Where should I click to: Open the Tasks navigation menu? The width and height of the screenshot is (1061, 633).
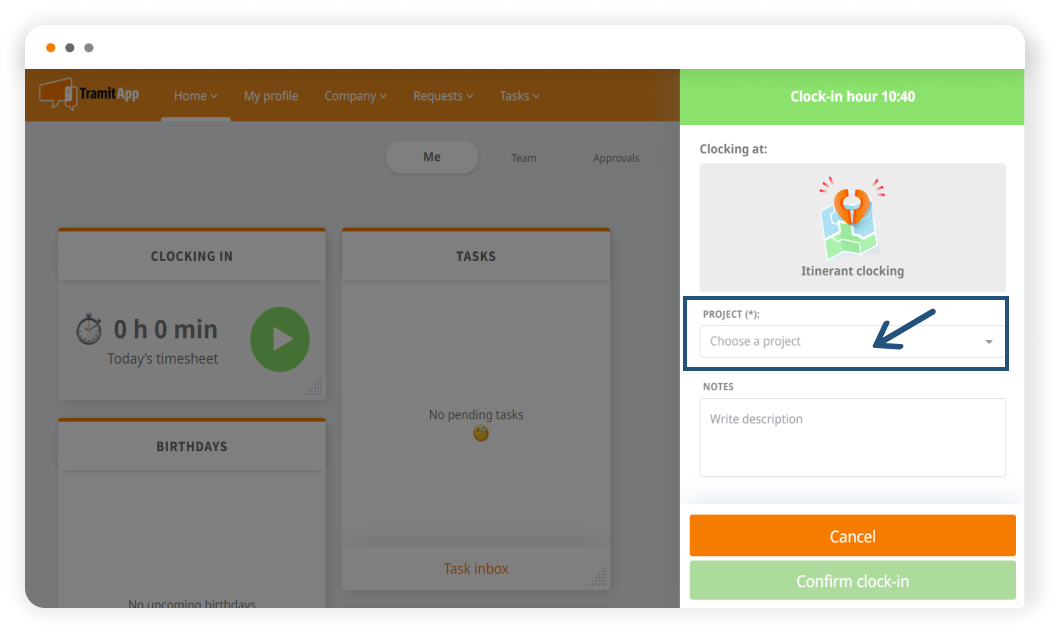519,96
